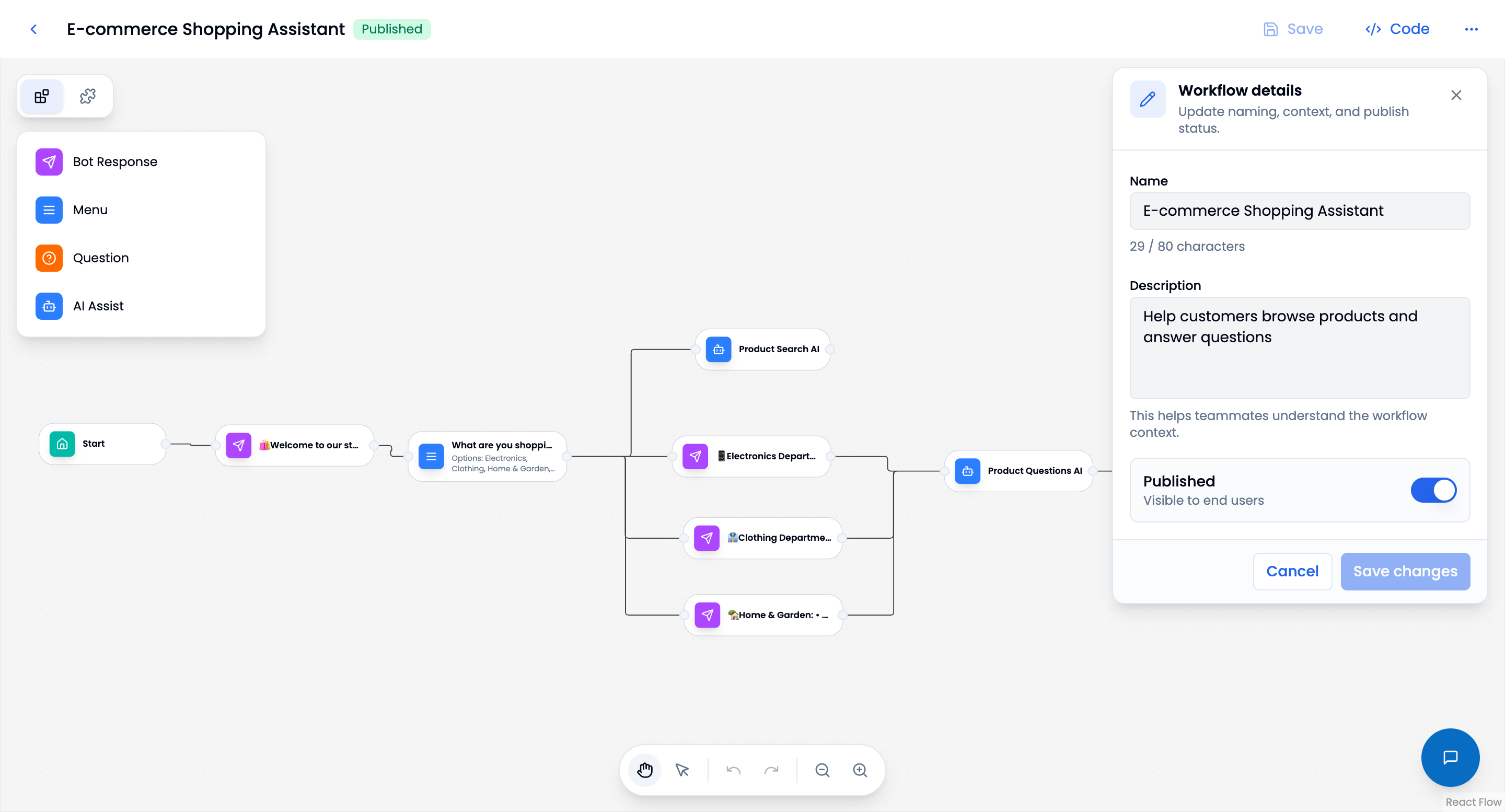Activate the selection arrow tool
Viewport: 1505px width, 812px height.
pos(682,770)
